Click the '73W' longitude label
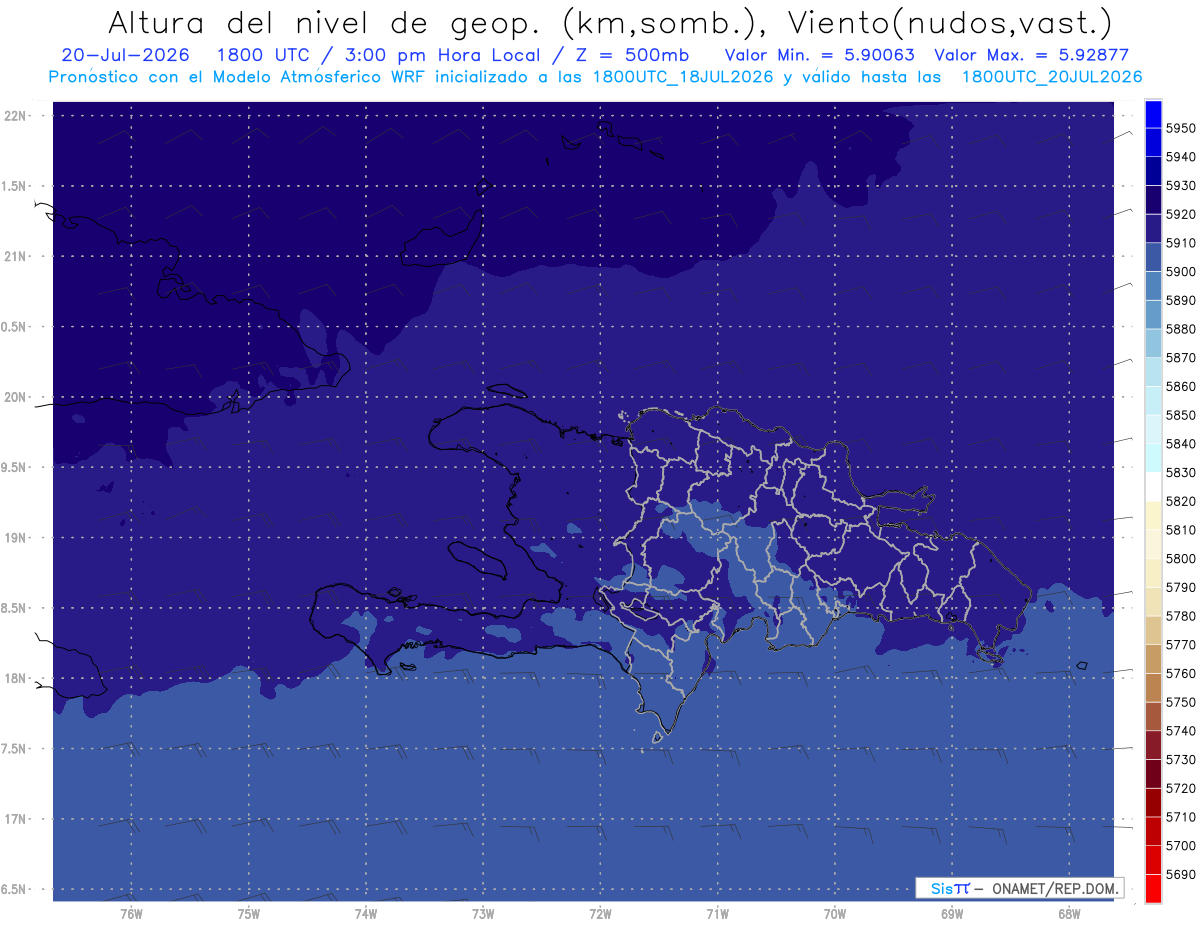1200x927 pixels. tap(483, 913)
